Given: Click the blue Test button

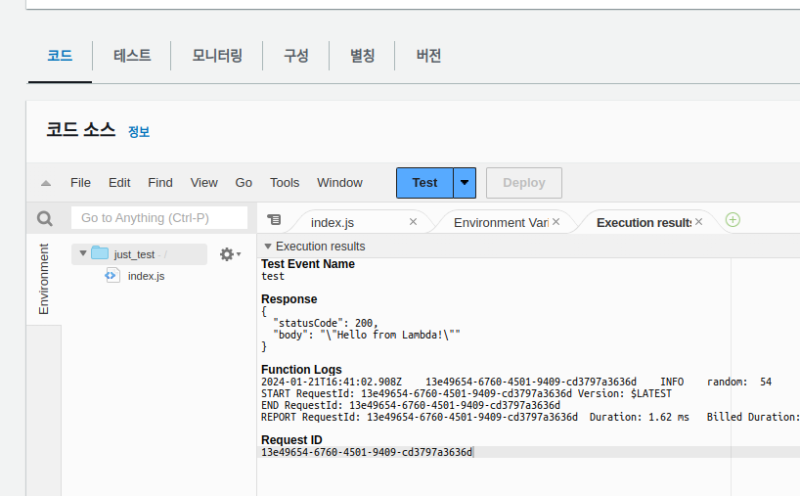Looking at the screenshot, I should pyautogui.click(x=424, y=183).
